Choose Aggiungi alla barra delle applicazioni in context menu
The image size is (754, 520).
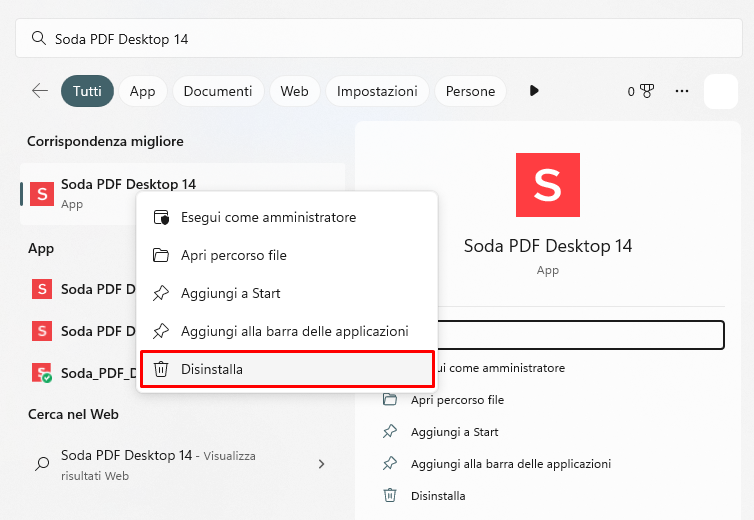[287, 331]
